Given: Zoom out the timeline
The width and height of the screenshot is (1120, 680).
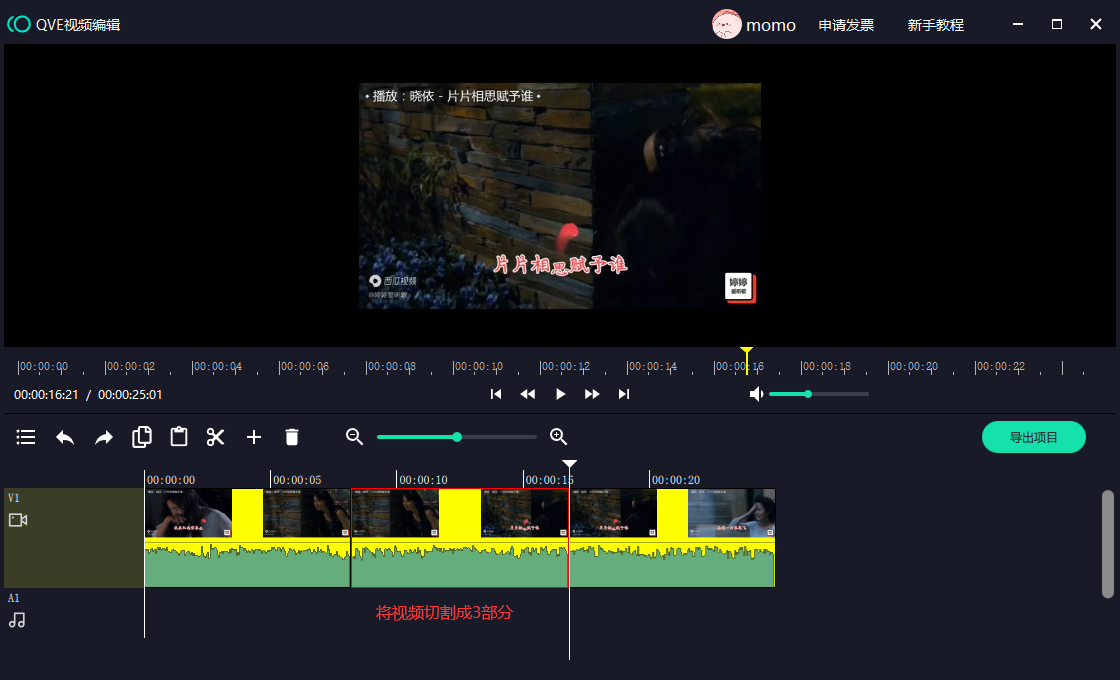Looking at the screenshot, I should coord(354,437).
